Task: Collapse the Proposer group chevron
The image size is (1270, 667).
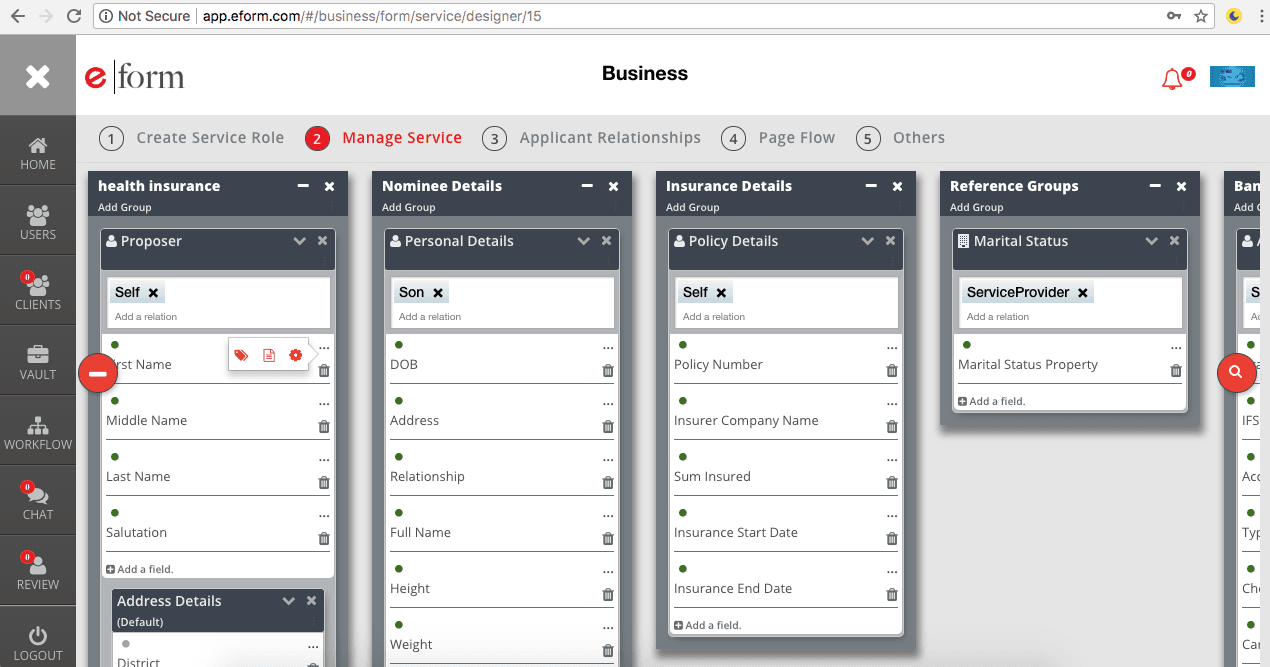Action: pos(299,241)
